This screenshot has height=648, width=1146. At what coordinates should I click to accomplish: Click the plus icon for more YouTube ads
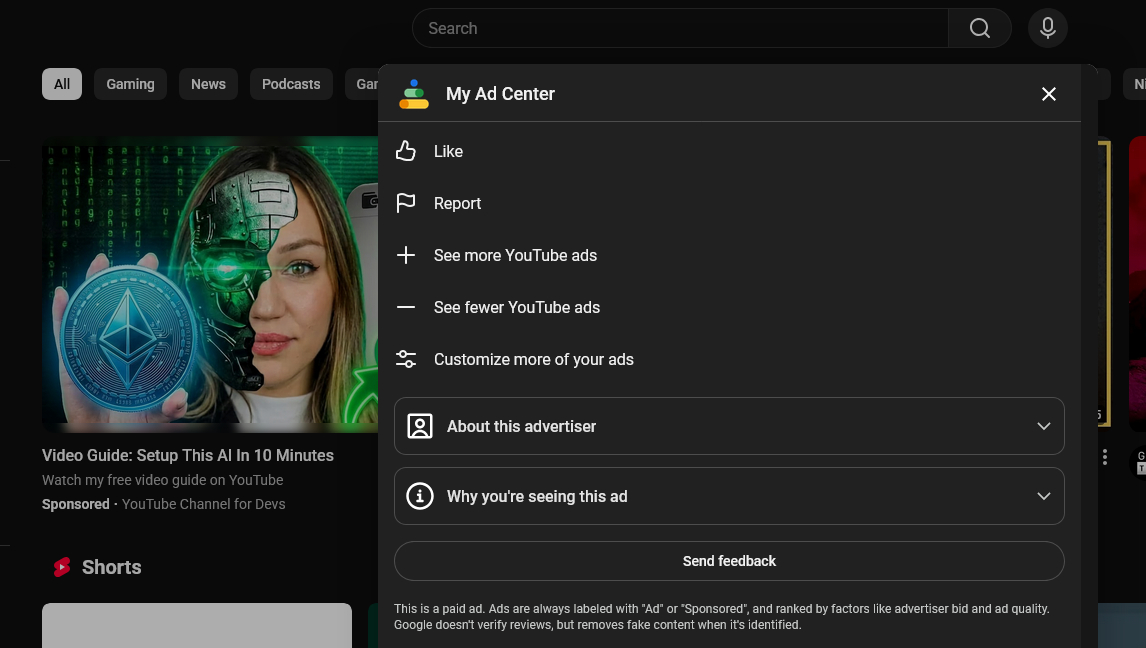(x=406, y=255)
